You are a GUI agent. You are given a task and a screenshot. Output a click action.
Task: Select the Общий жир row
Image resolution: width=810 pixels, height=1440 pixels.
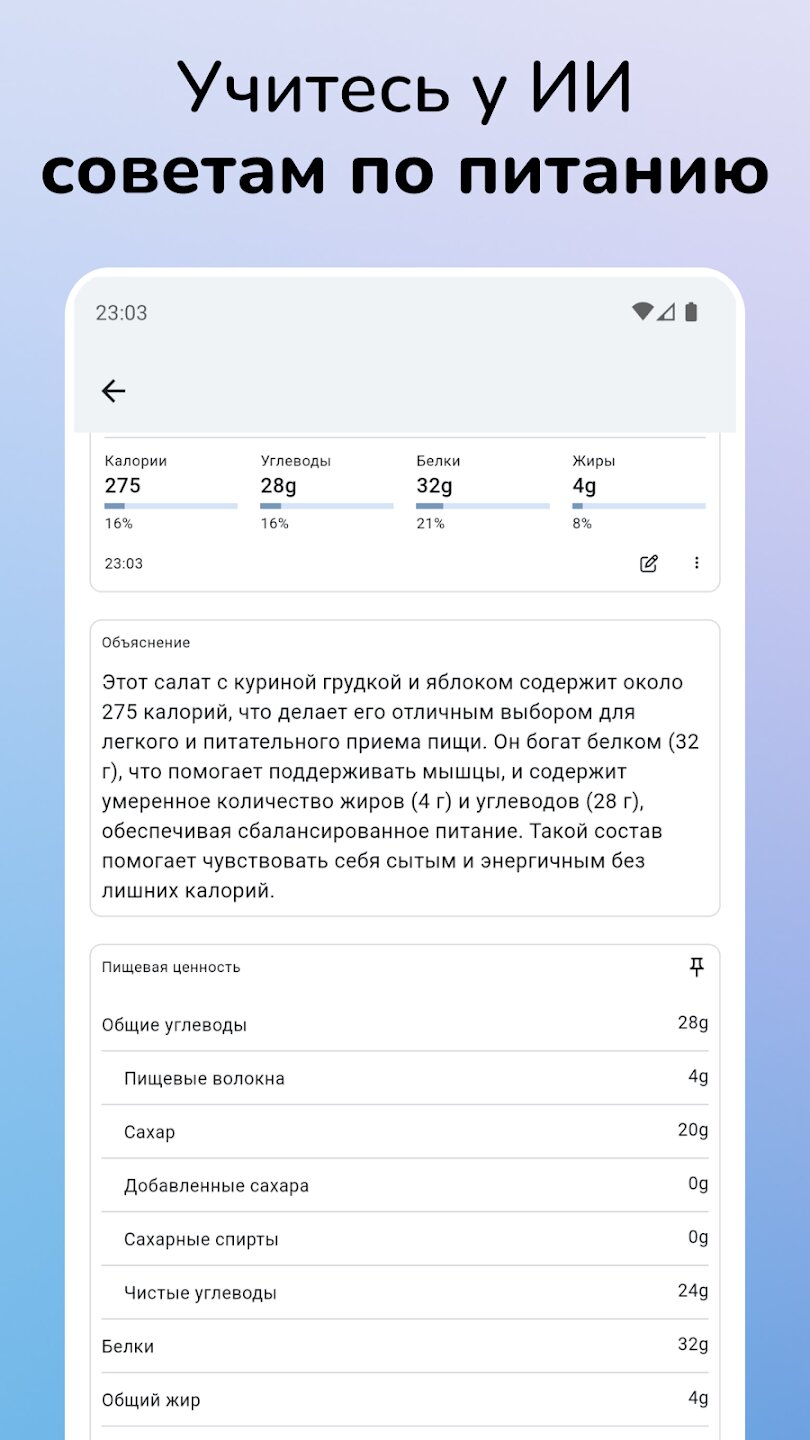[x=405, y=1400]
